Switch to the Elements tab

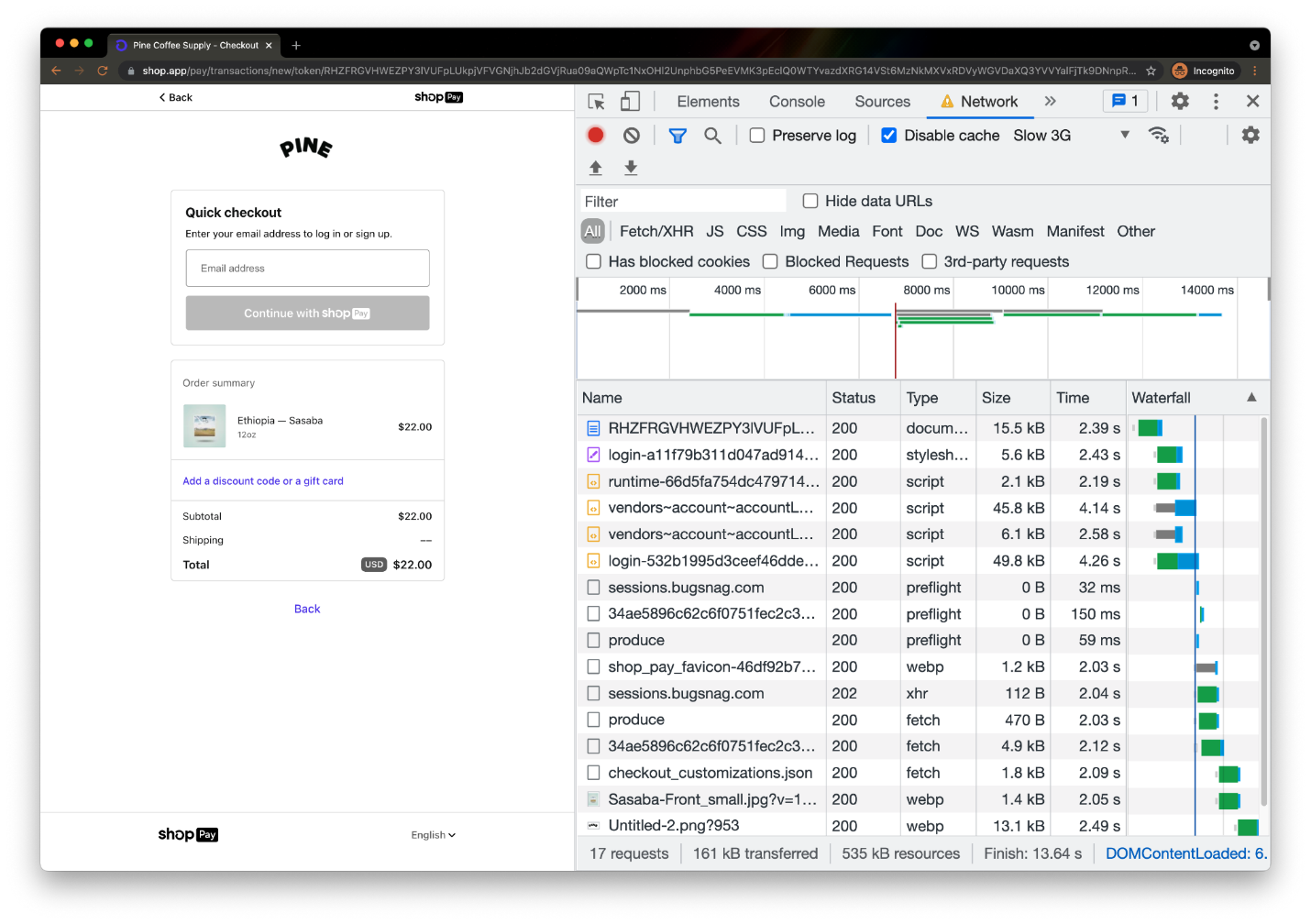click(708, 102)
